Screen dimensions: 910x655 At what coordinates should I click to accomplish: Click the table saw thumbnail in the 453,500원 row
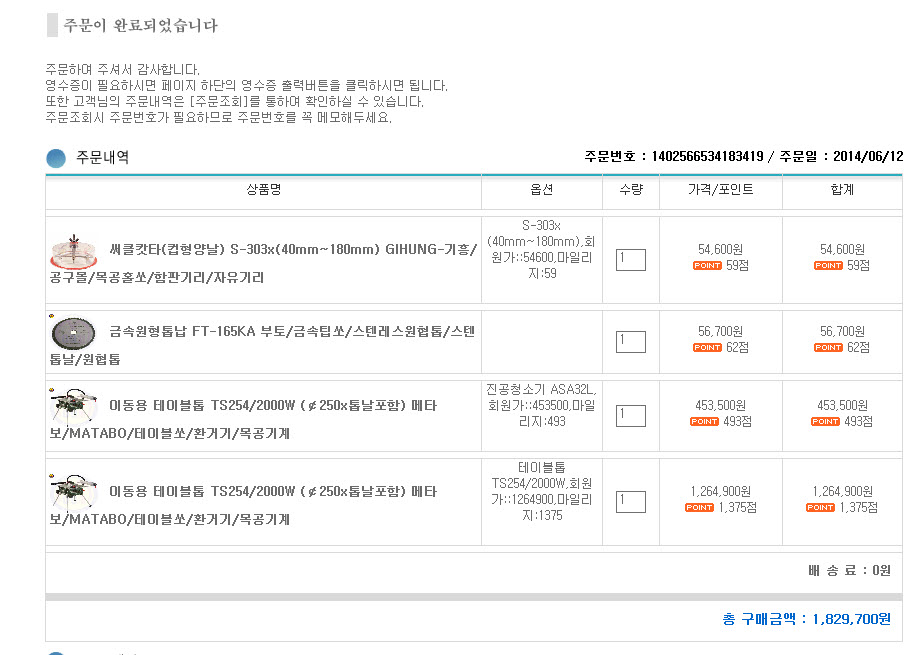point(73,406)
